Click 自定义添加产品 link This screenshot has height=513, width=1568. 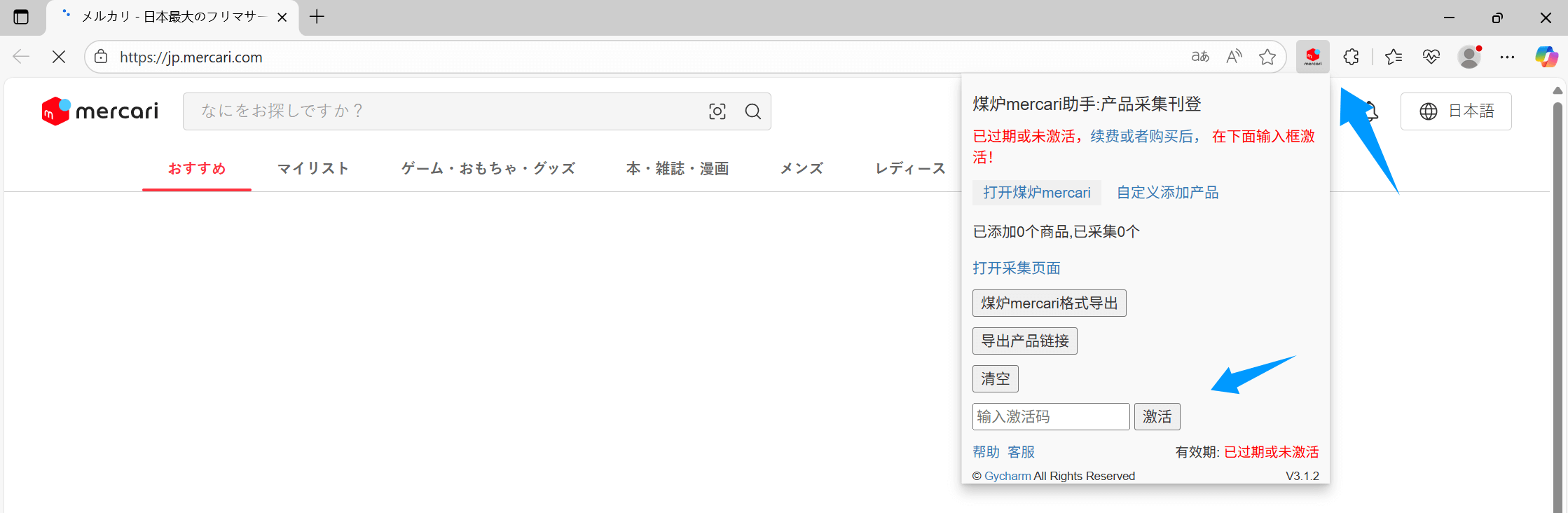pos(1168,193)
